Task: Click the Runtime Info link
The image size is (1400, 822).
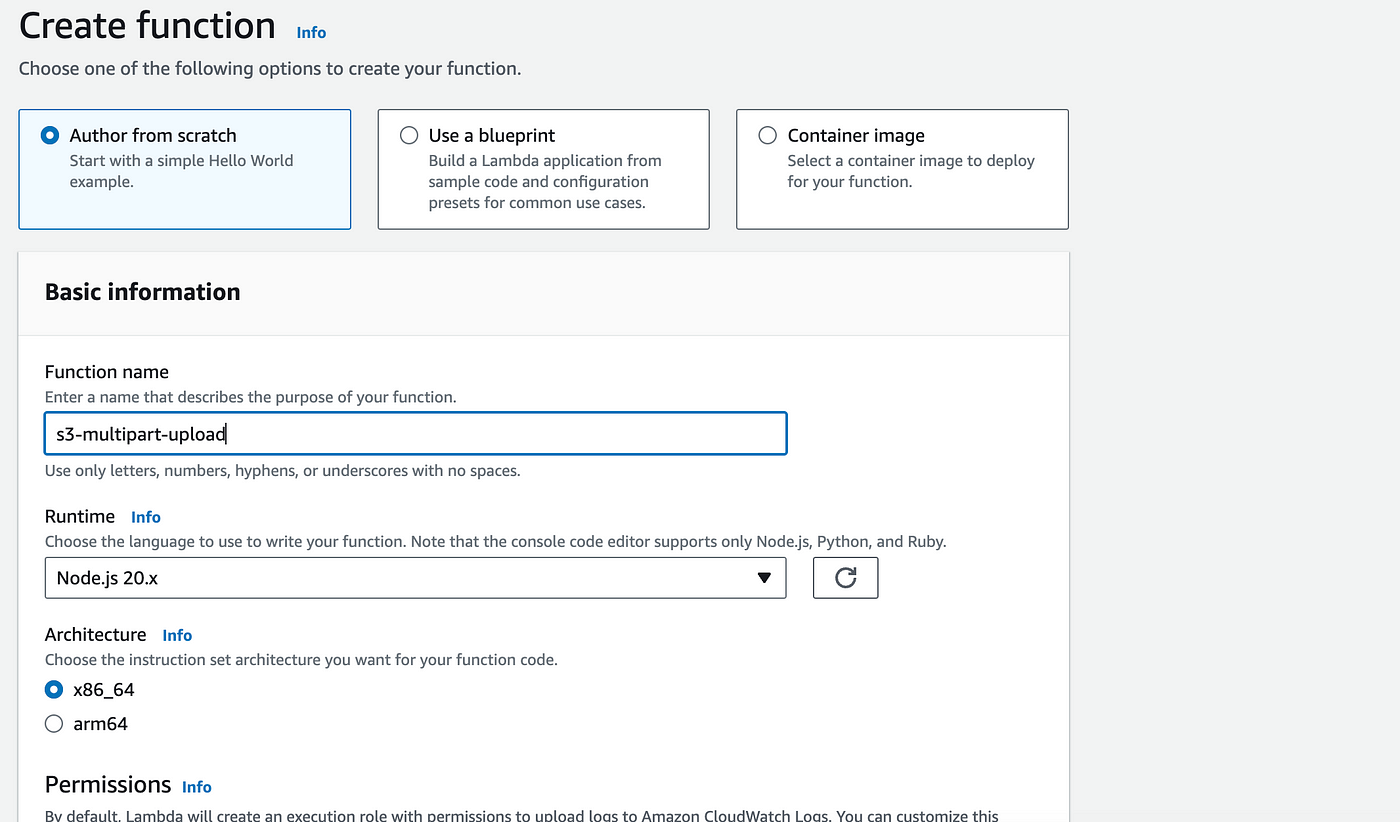Action: (146, 517)
